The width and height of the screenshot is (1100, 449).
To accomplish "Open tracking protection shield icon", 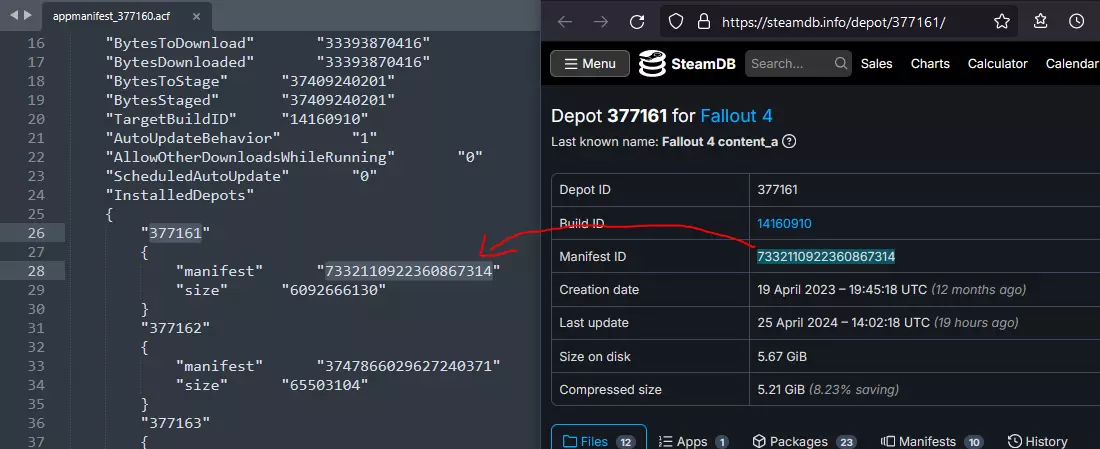I will (677, 21).
